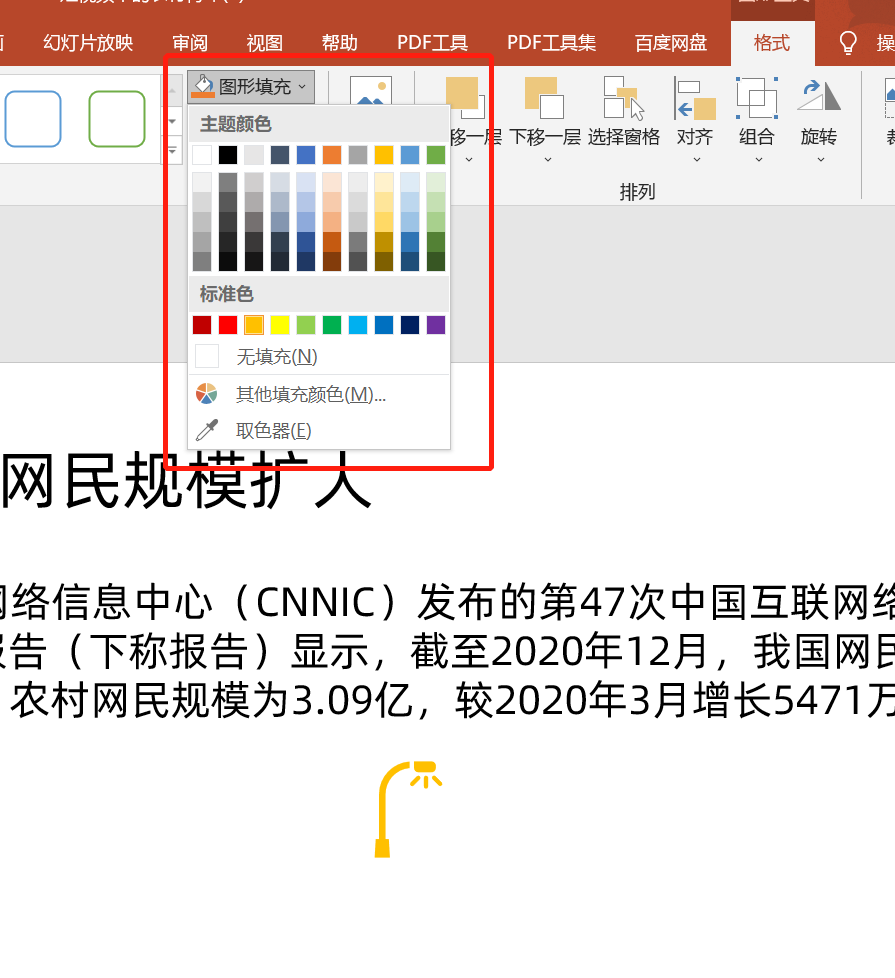Click the 上移一层 bring forward icon

click(x=465, y=97)
